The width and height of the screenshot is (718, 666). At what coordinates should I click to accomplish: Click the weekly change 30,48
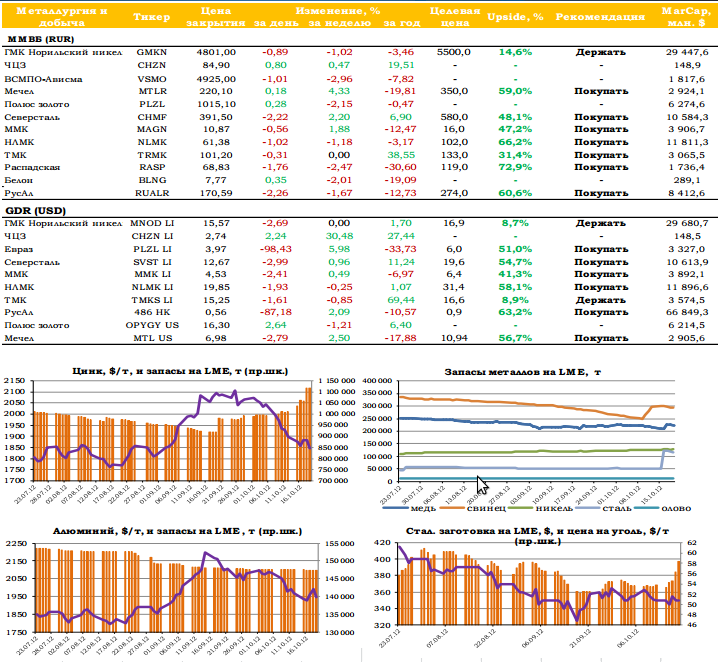point(339,236)
